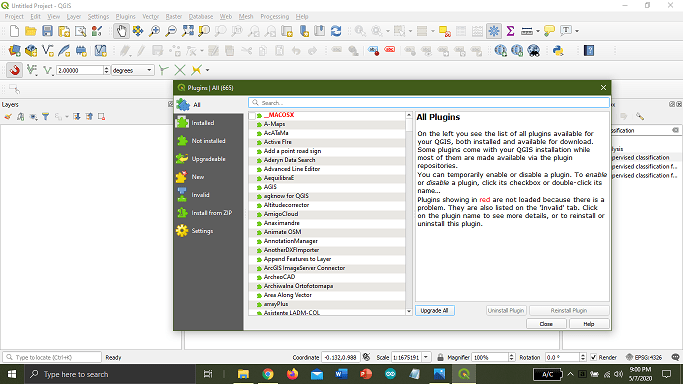Image resolution: width=683 pixels, height=384 pixels.
Task: Select the Active Fire plugin
Action: click(277, 142)
